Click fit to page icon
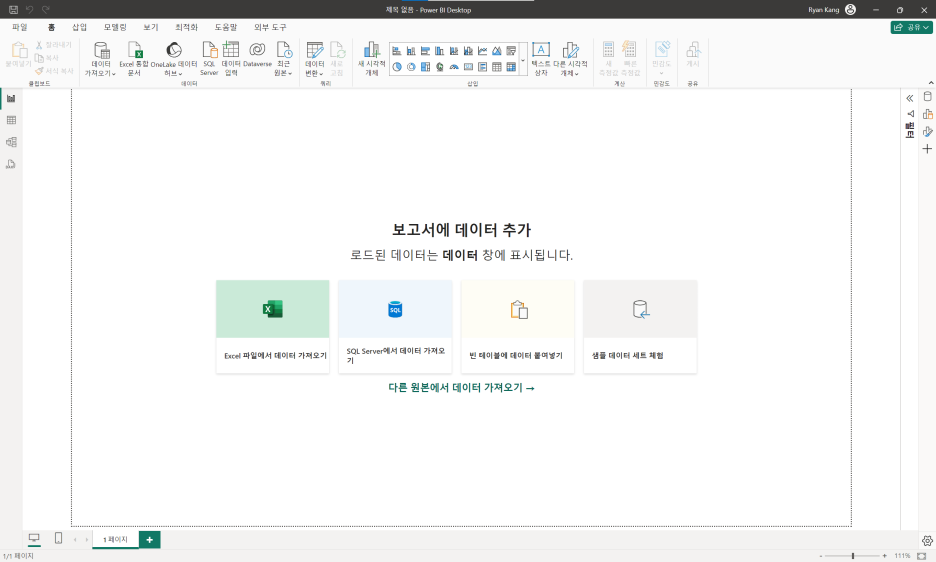 921,556
